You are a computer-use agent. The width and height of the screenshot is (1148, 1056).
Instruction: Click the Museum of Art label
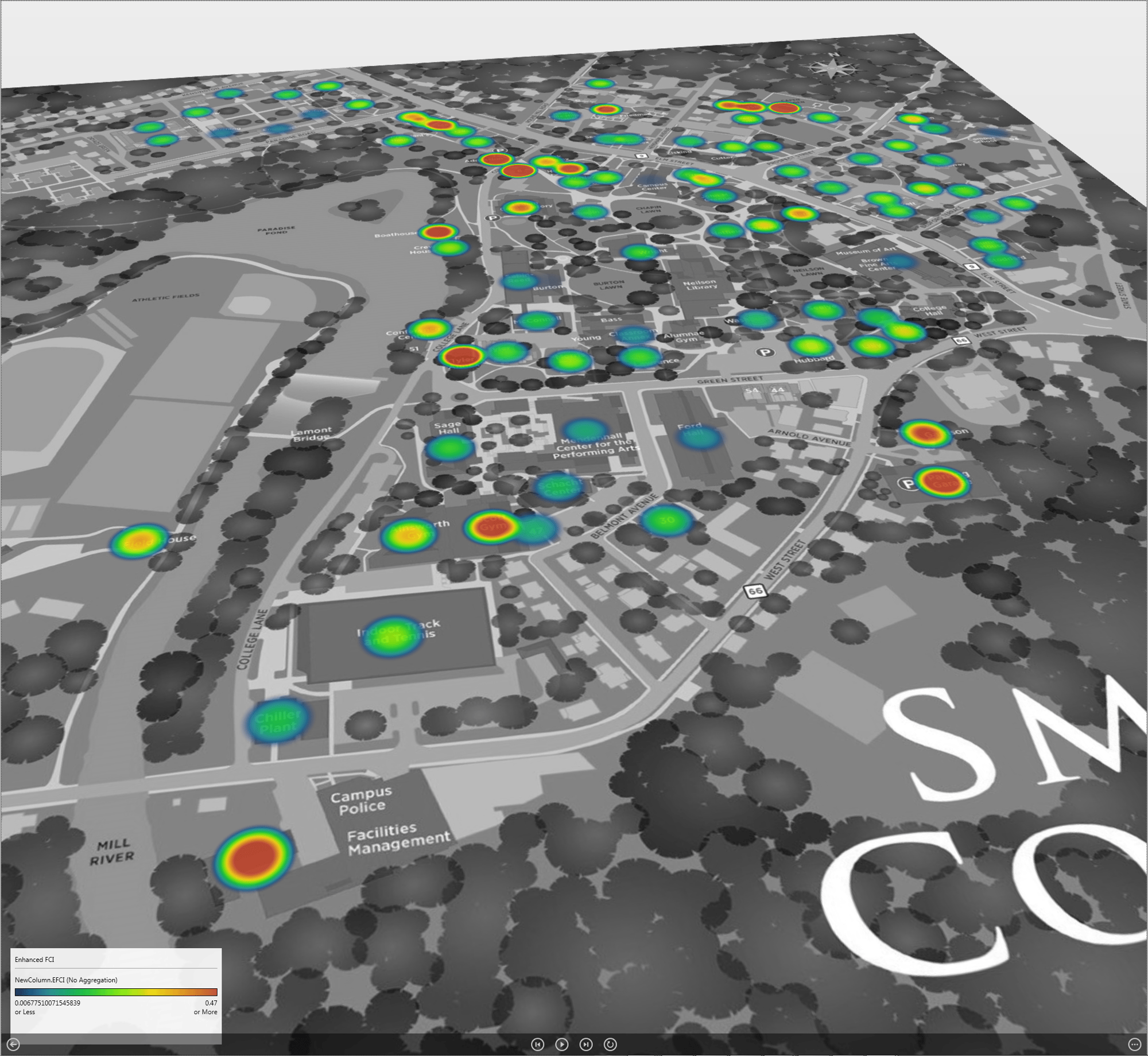point(866,251)
